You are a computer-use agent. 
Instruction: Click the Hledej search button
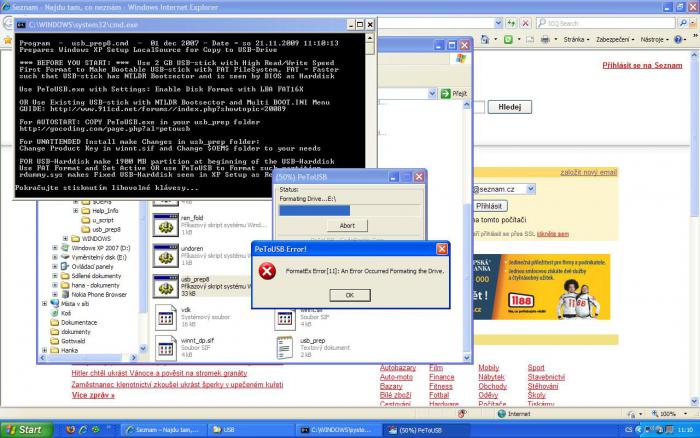[508, 106]
